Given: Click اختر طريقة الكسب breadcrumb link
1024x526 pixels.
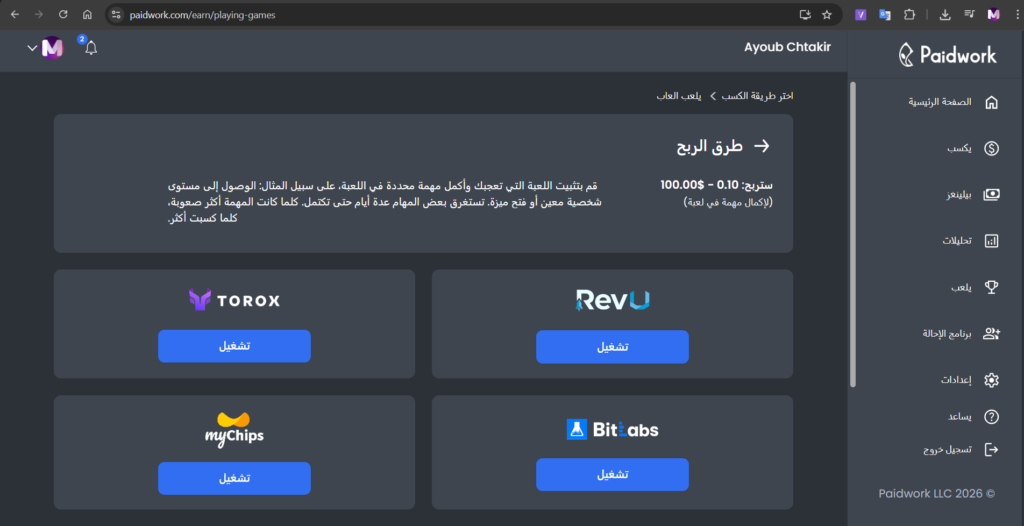Looking at the screenshot, I should pyautogui.click(x=758, y=96).
